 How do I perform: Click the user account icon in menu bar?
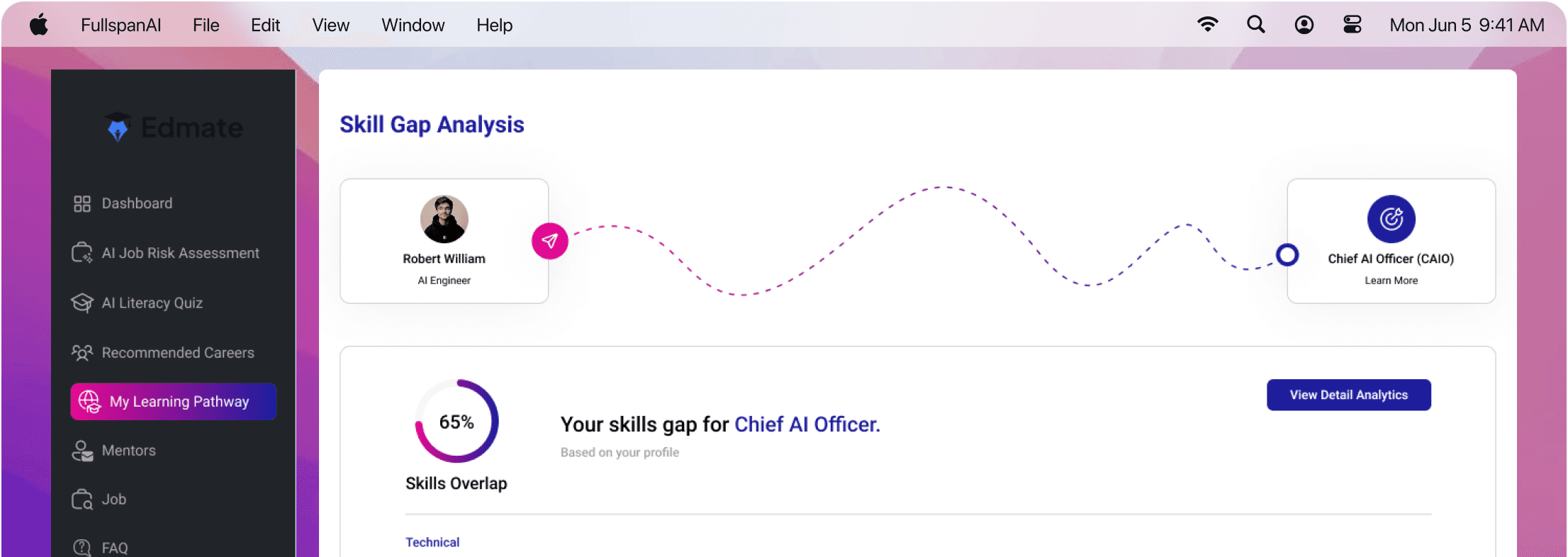click(x=1304, y=24)
